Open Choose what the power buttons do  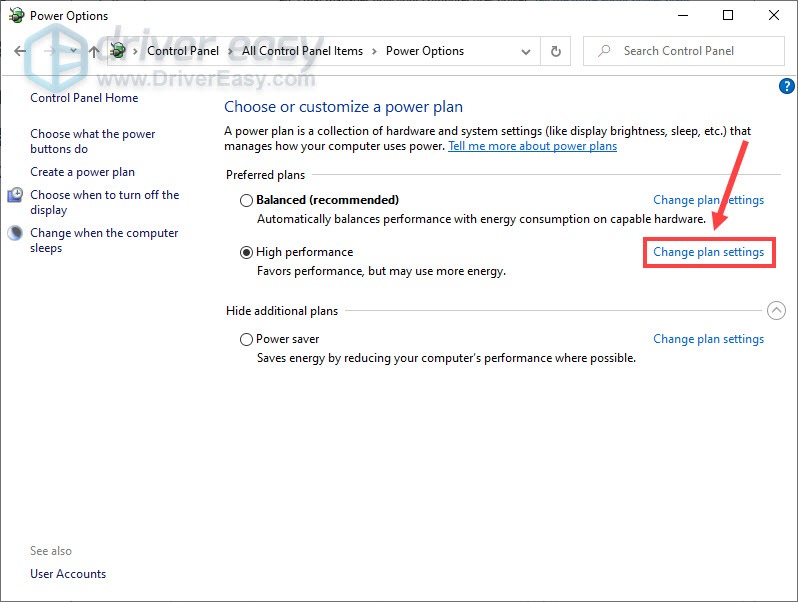93,141
